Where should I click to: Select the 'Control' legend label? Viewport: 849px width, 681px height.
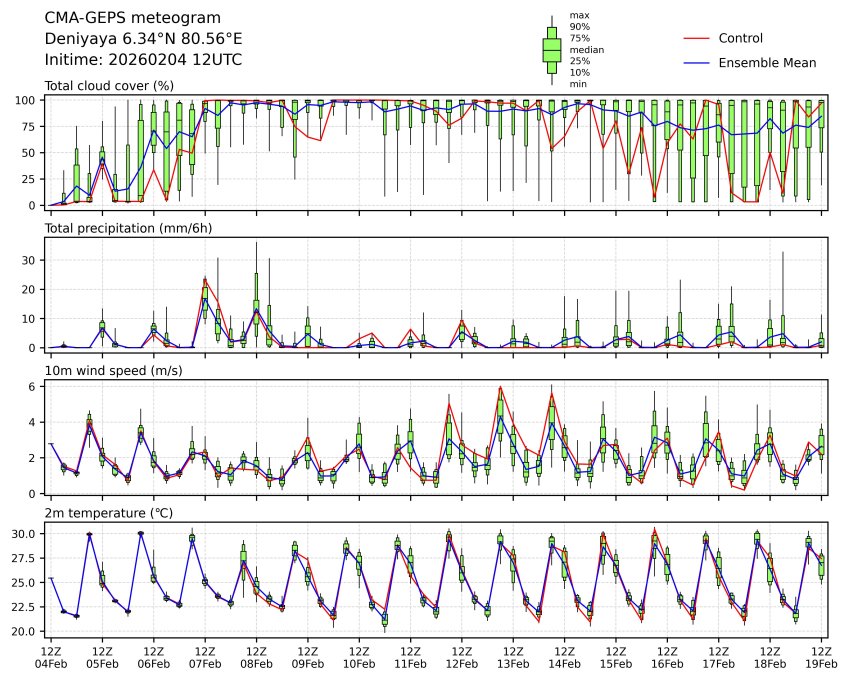[x=741, y=38]
